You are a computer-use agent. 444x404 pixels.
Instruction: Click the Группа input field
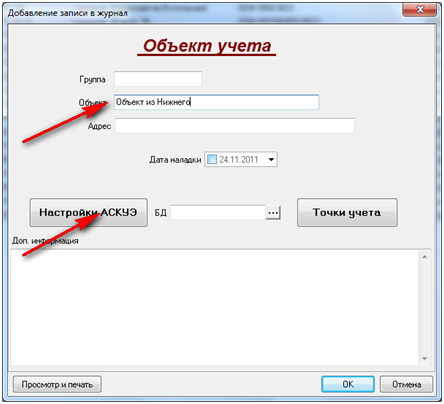(158, 79)
